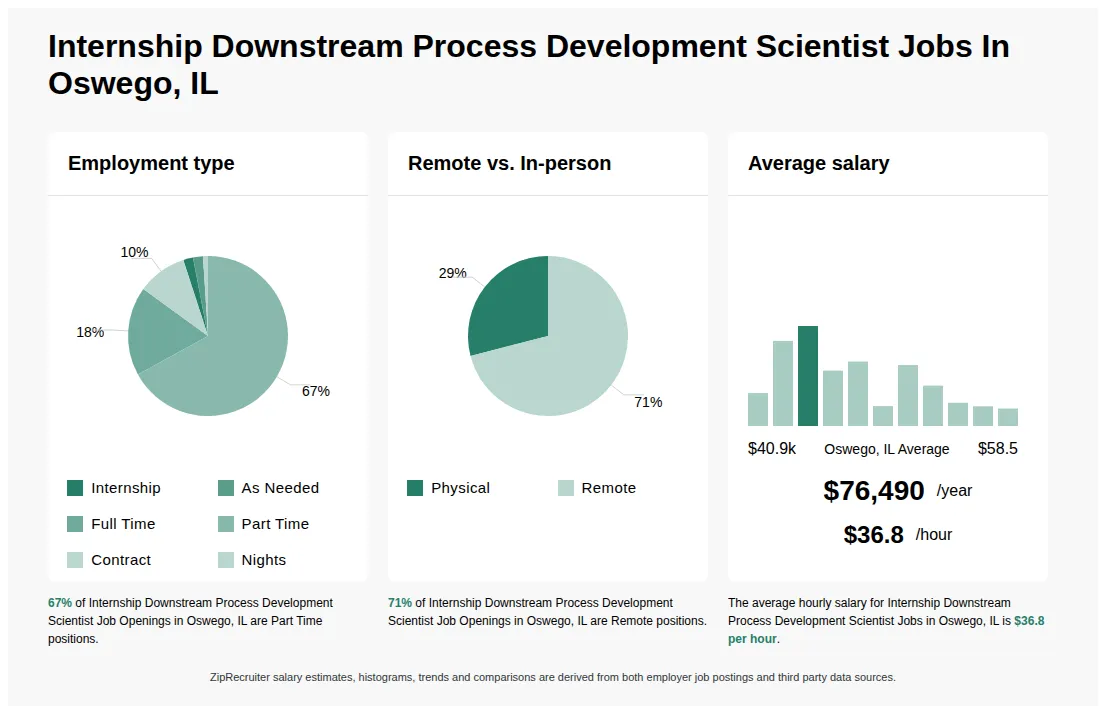Click the 'Remote vs. In-person' heading
This screenshot has width=1100, height=706.
point(509,164)
